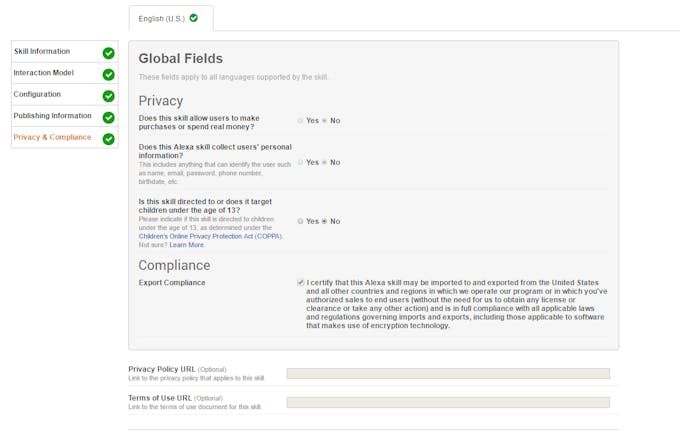Select No for children under 13 question

tap(324, 221)
